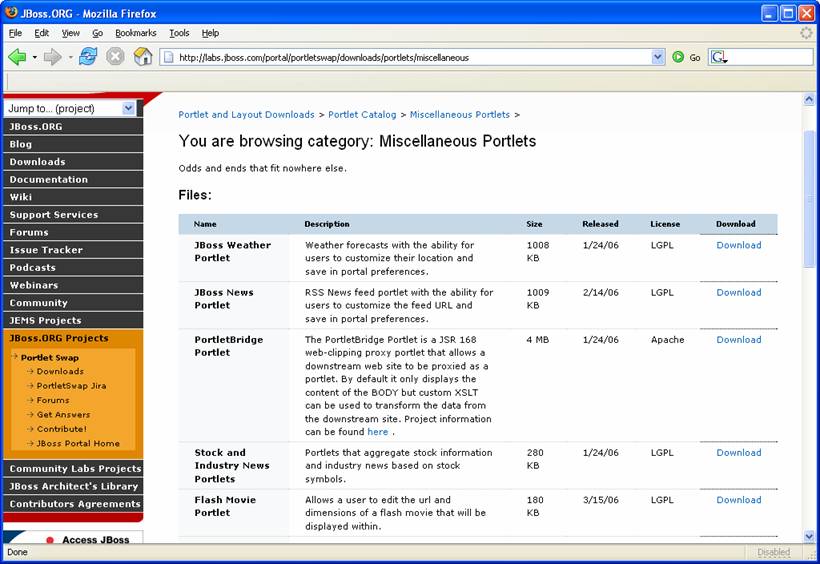Click the scroll down arrow of the page
Screen dimensions: 820x564
[x=809, y=536]
